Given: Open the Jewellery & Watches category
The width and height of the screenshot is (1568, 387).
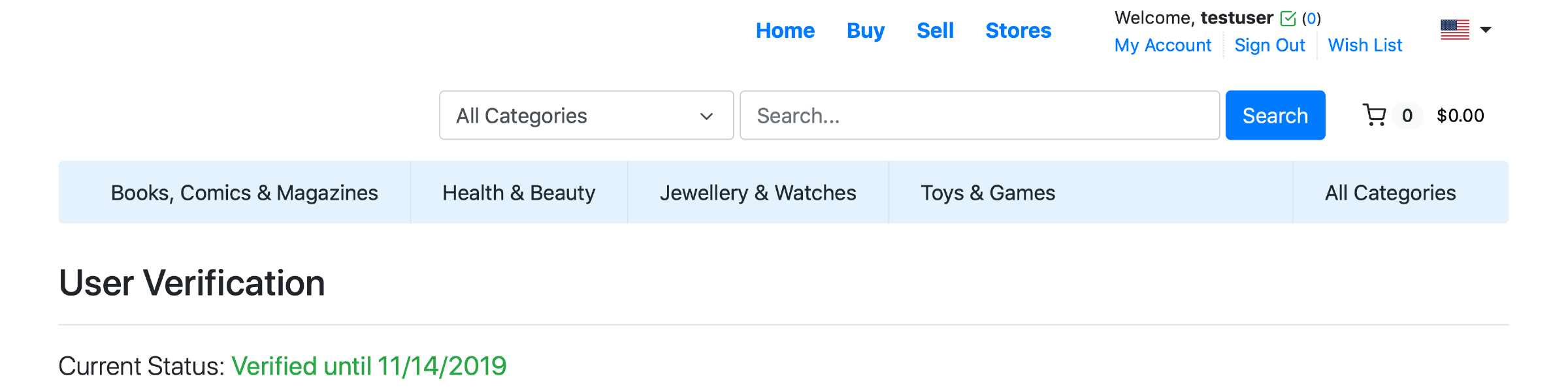Looking at the screenshot, I should click(x=758, y=193).
